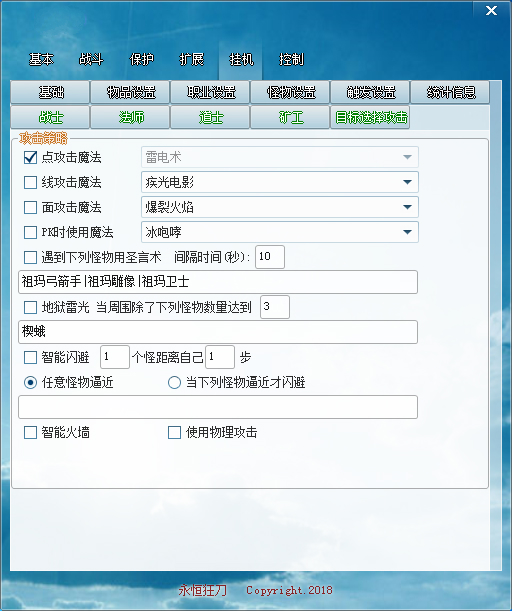Open the 怪物设置 sub-tab
The height and width of the screenshot is (611, 512).
(290, 92)
